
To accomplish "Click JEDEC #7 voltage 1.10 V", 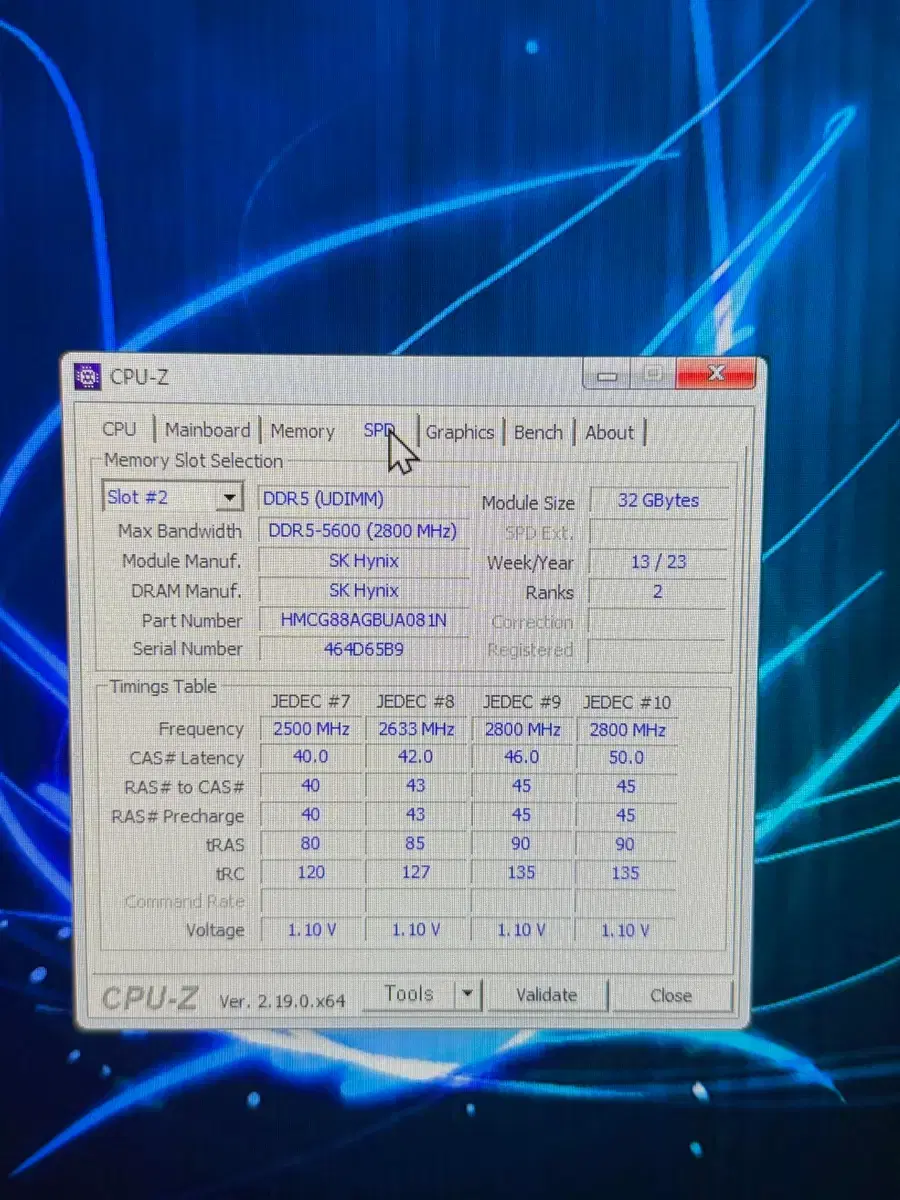I will point(311,930).
